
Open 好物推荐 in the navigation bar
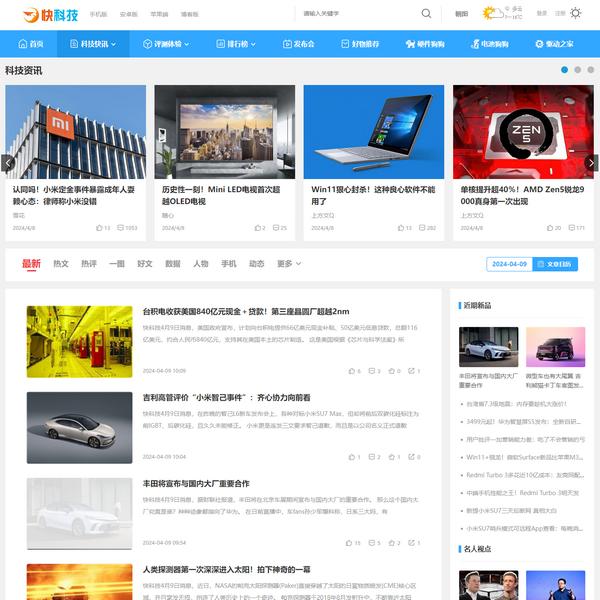(359, 44)
